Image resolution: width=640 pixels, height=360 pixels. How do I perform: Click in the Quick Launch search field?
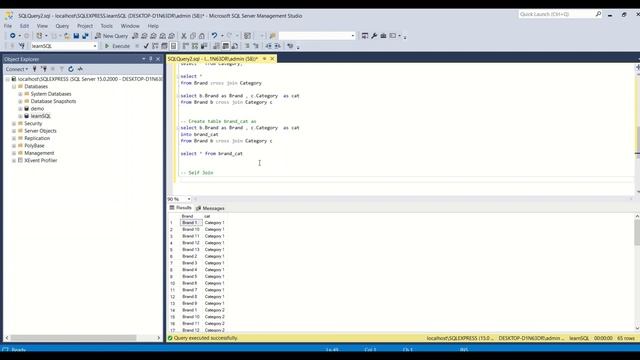coord(557,14)
